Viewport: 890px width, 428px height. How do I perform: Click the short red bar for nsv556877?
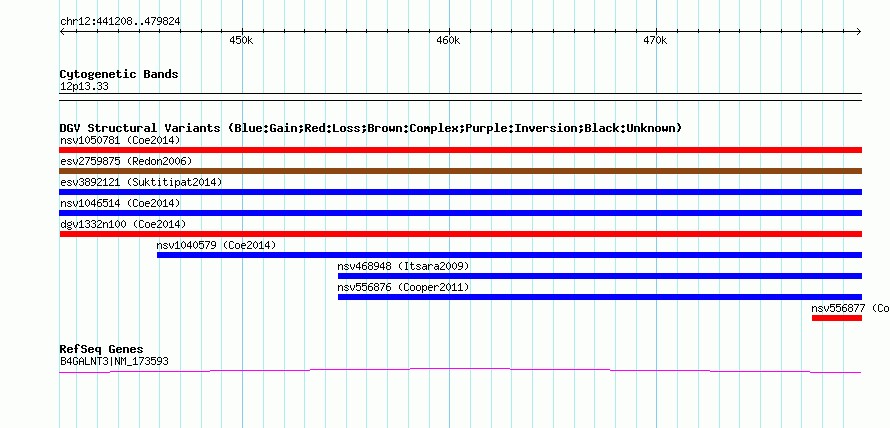(x=837, y=318)
